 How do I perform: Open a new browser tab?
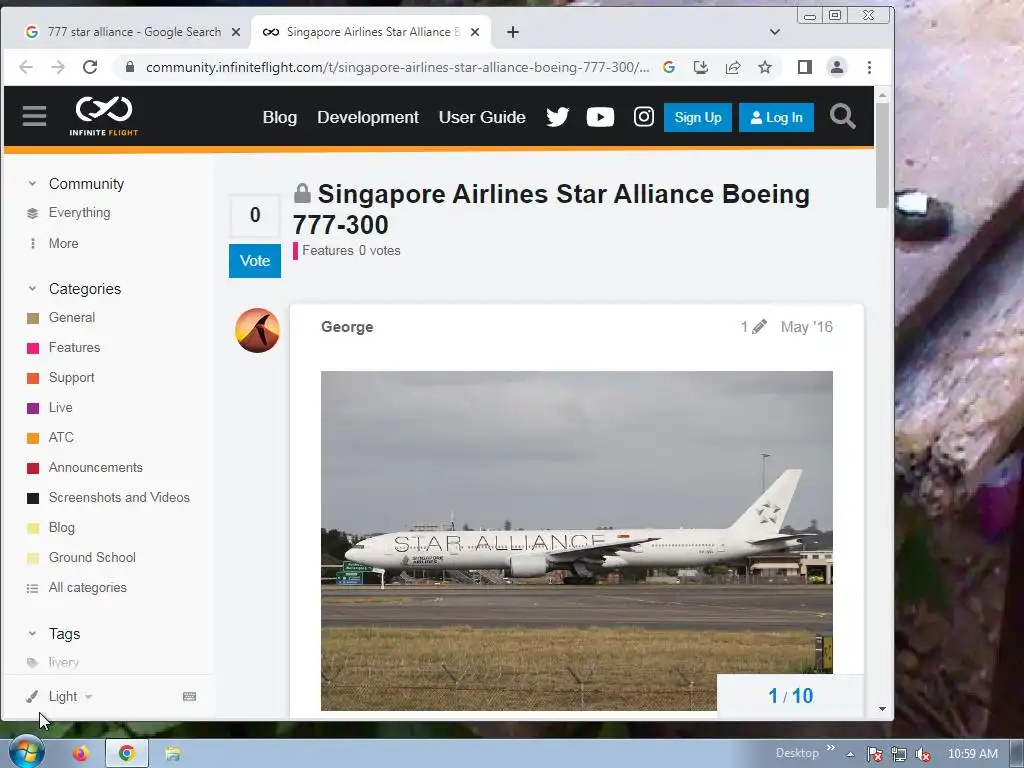point(513,32)
